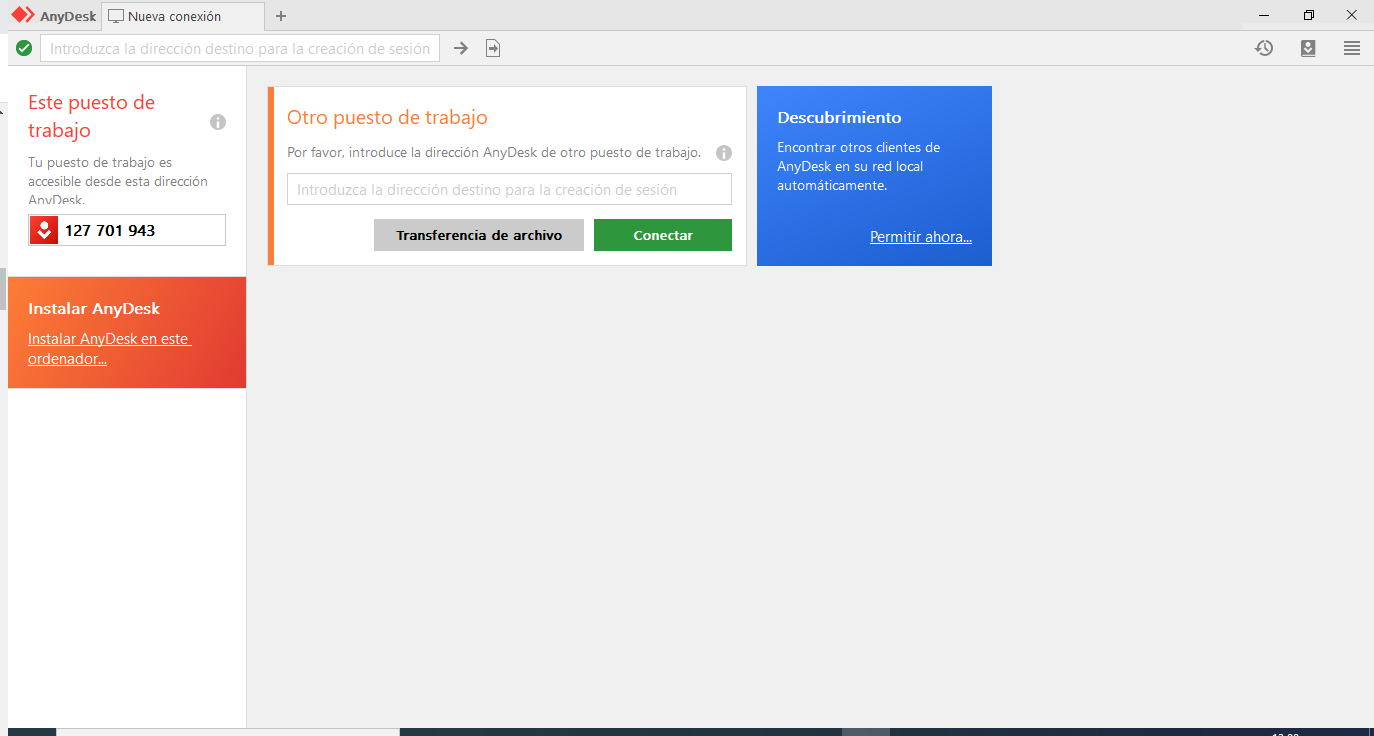Click the connect arrow next to address bar
The width and height of the screenshot is (1374, 736).
pyautogui.click(x=461, y=48)
